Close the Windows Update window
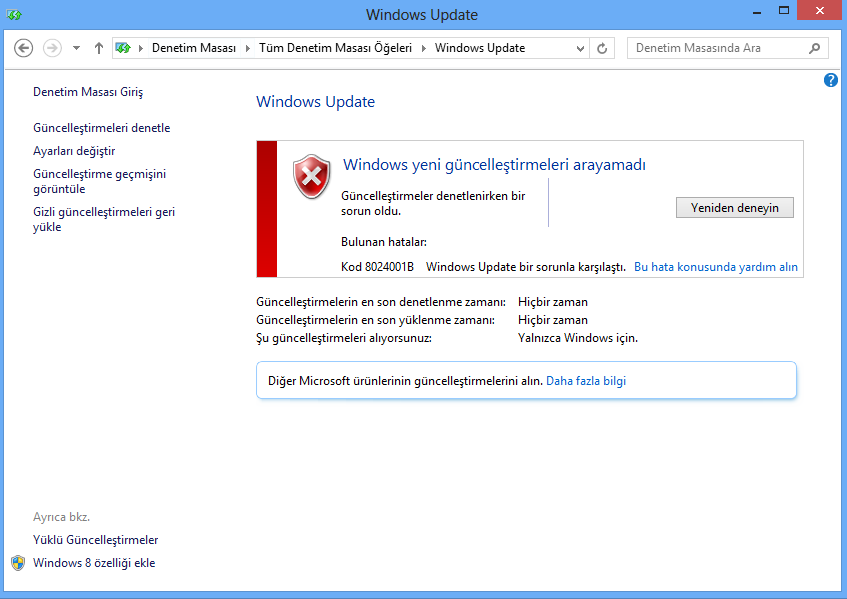Image resolution: width=847 pixels, height=599 pixels. tap(819, 10)
